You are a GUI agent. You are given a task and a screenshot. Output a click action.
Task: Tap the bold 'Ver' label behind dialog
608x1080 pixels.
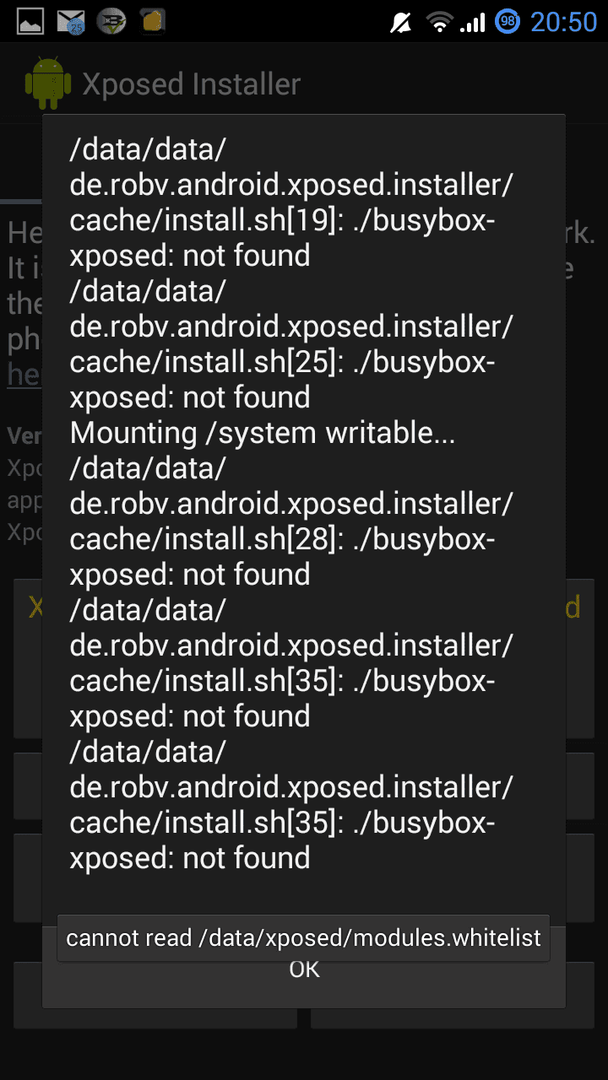[24, 436]
